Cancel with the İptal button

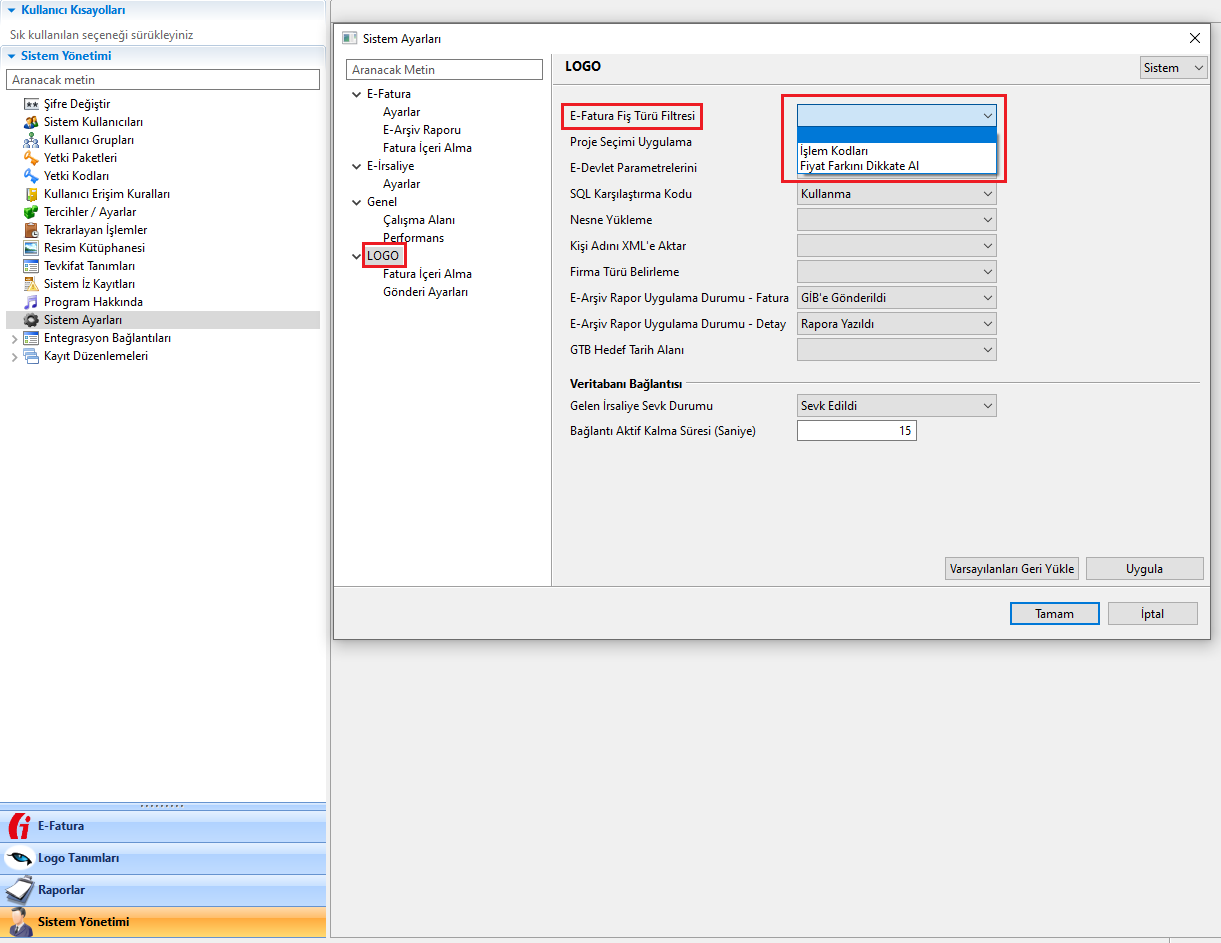tap(1153, 614)
